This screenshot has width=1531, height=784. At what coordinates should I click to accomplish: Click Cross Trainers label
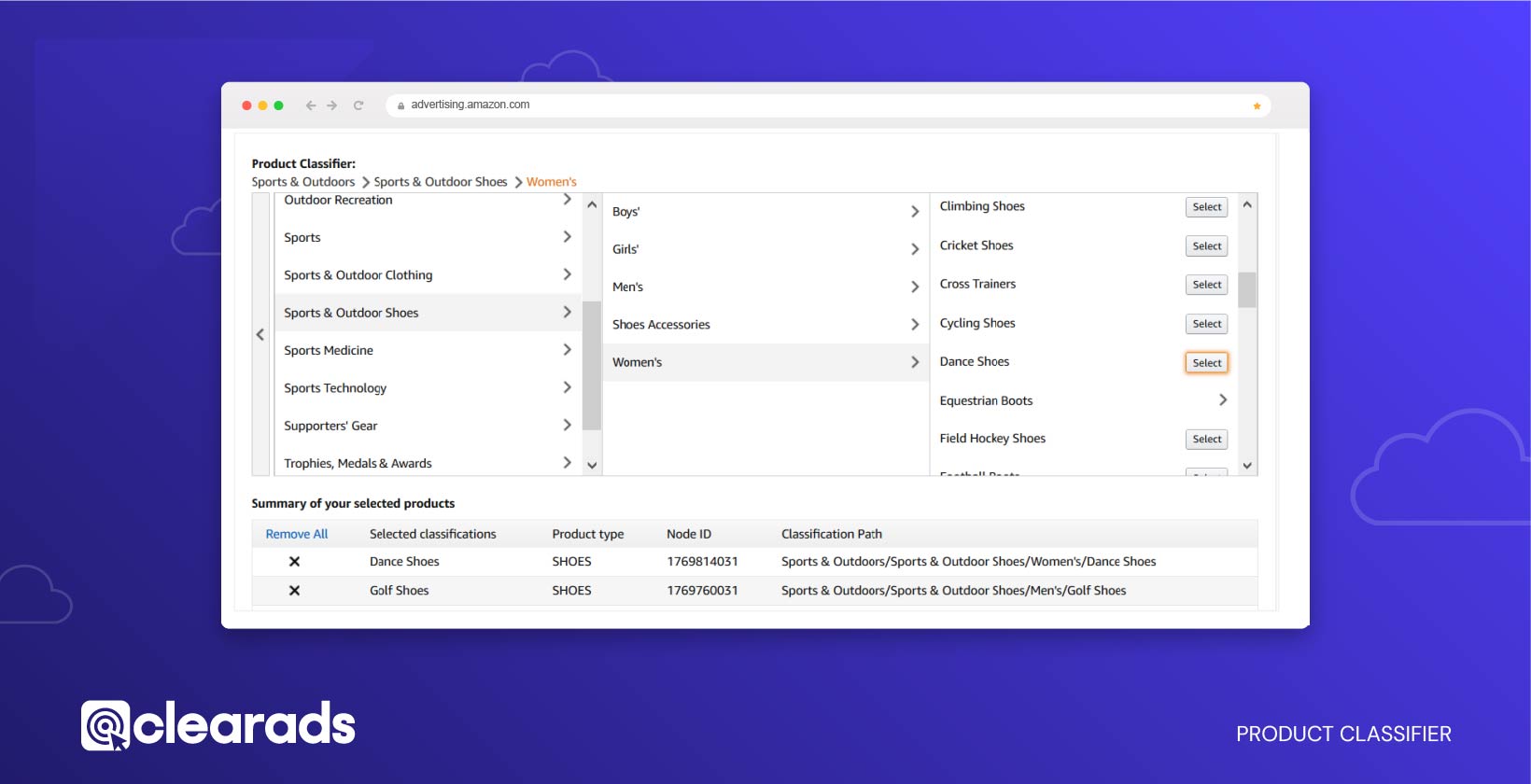(977, 284)
